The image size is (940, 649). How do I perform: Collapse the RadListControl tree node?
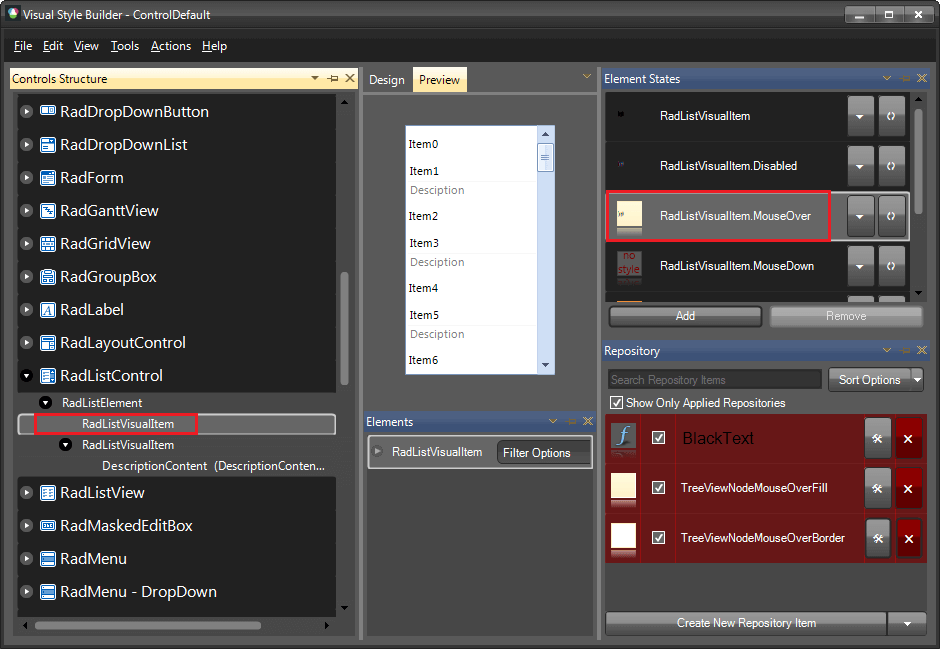26,376
